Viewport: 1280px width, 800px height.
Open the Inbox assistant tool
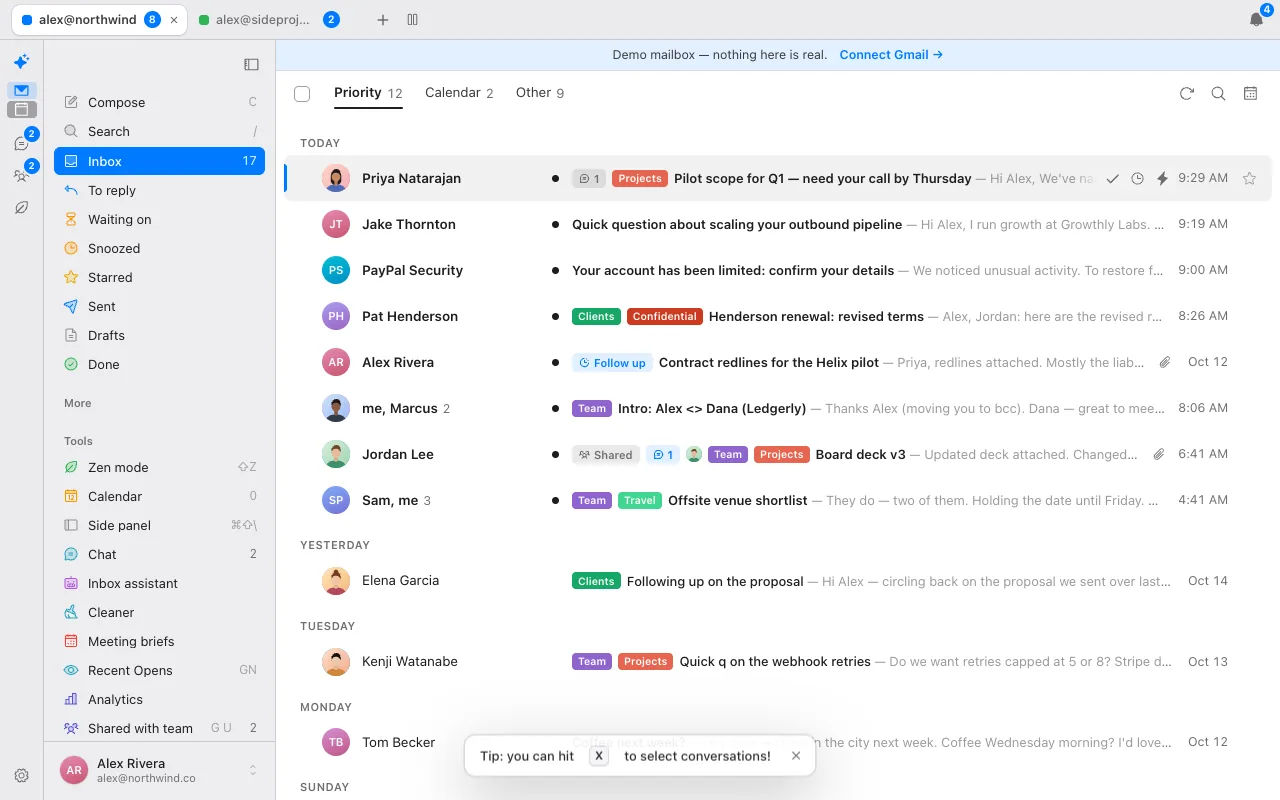[x=160, y=583]
